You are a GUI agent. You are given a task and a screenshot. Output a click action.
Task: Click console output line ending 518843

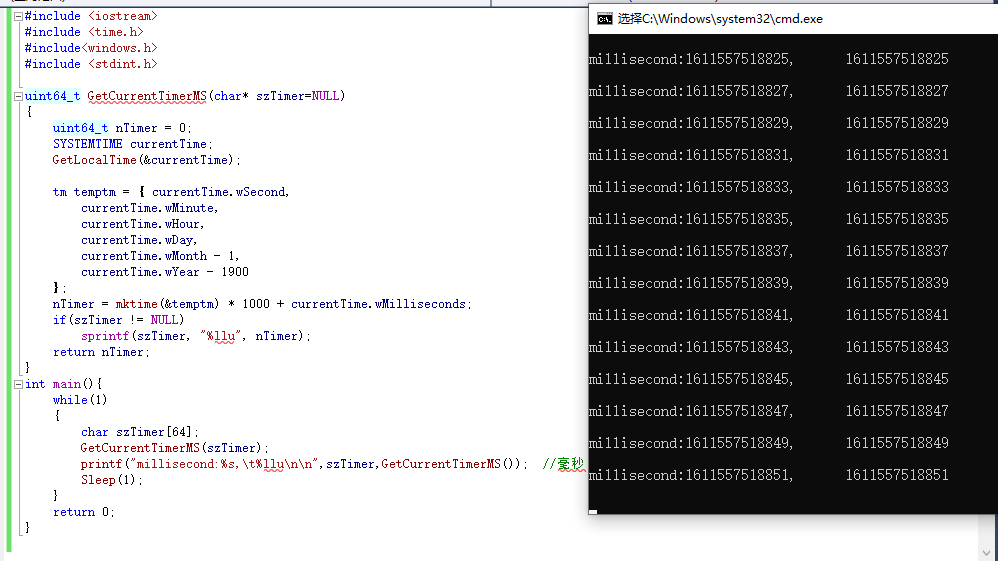[769, 347]
